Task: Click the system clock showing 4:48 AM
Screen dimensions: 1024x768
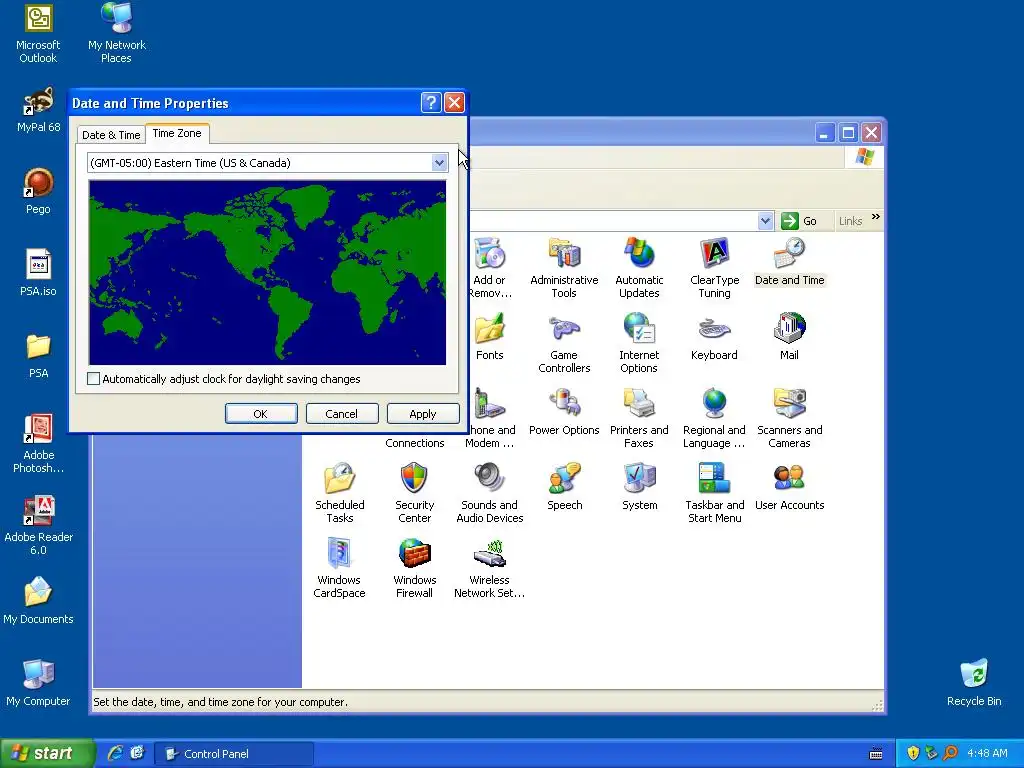Action: [987, 754]
